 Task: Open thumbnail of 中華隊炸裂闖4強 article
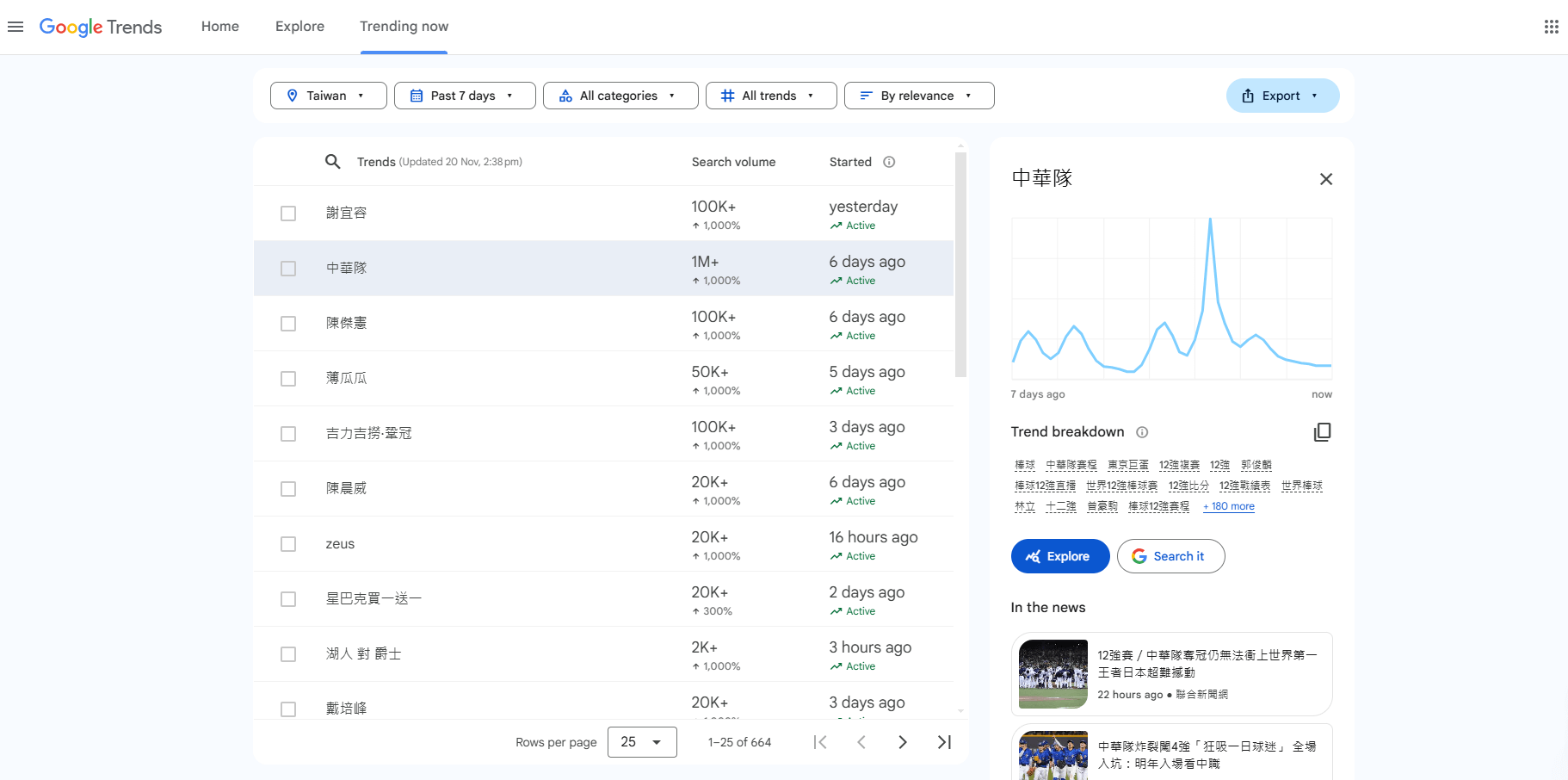(x=1053, y=756)
